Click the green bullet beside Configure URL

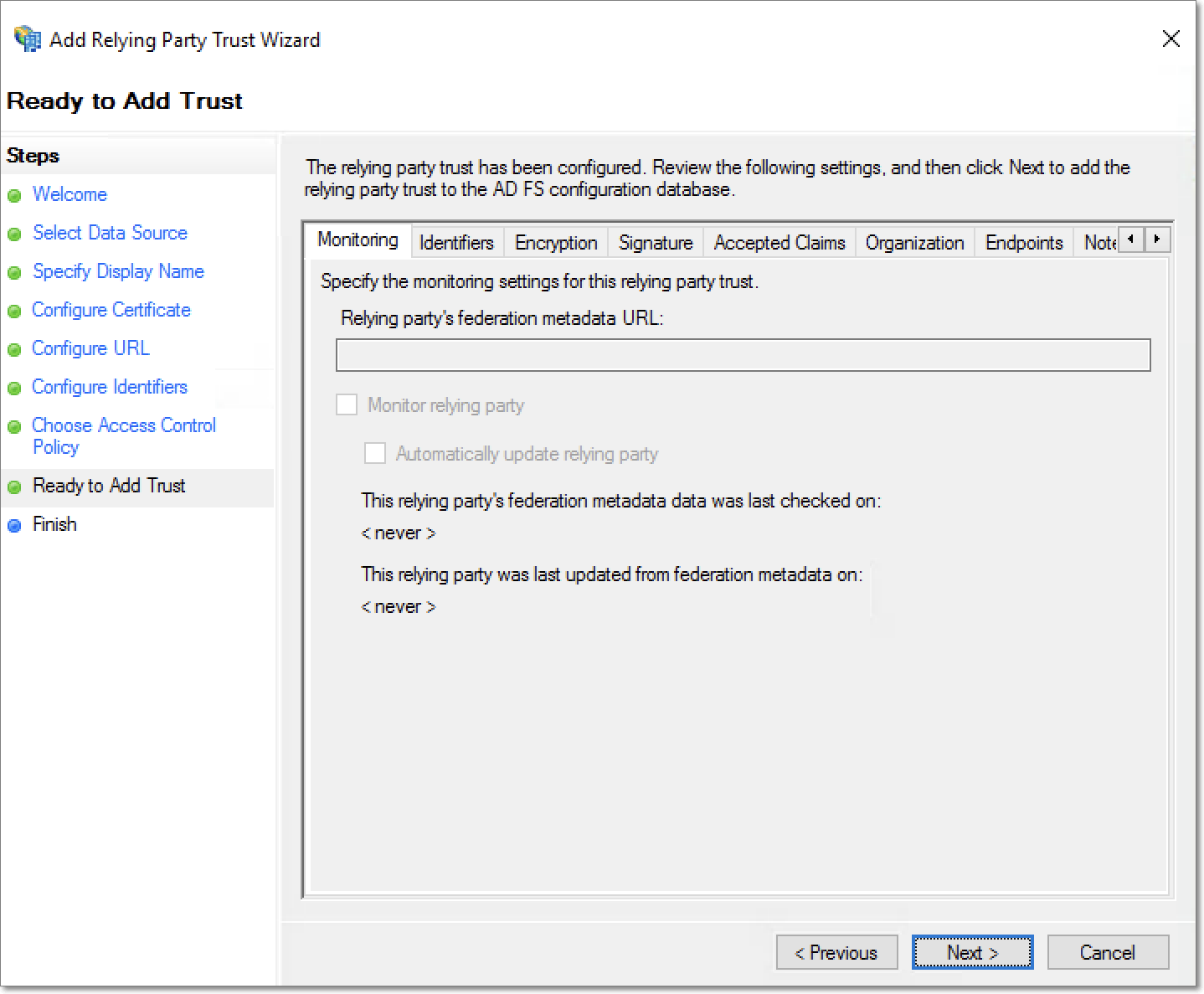[x=14, y=350]
